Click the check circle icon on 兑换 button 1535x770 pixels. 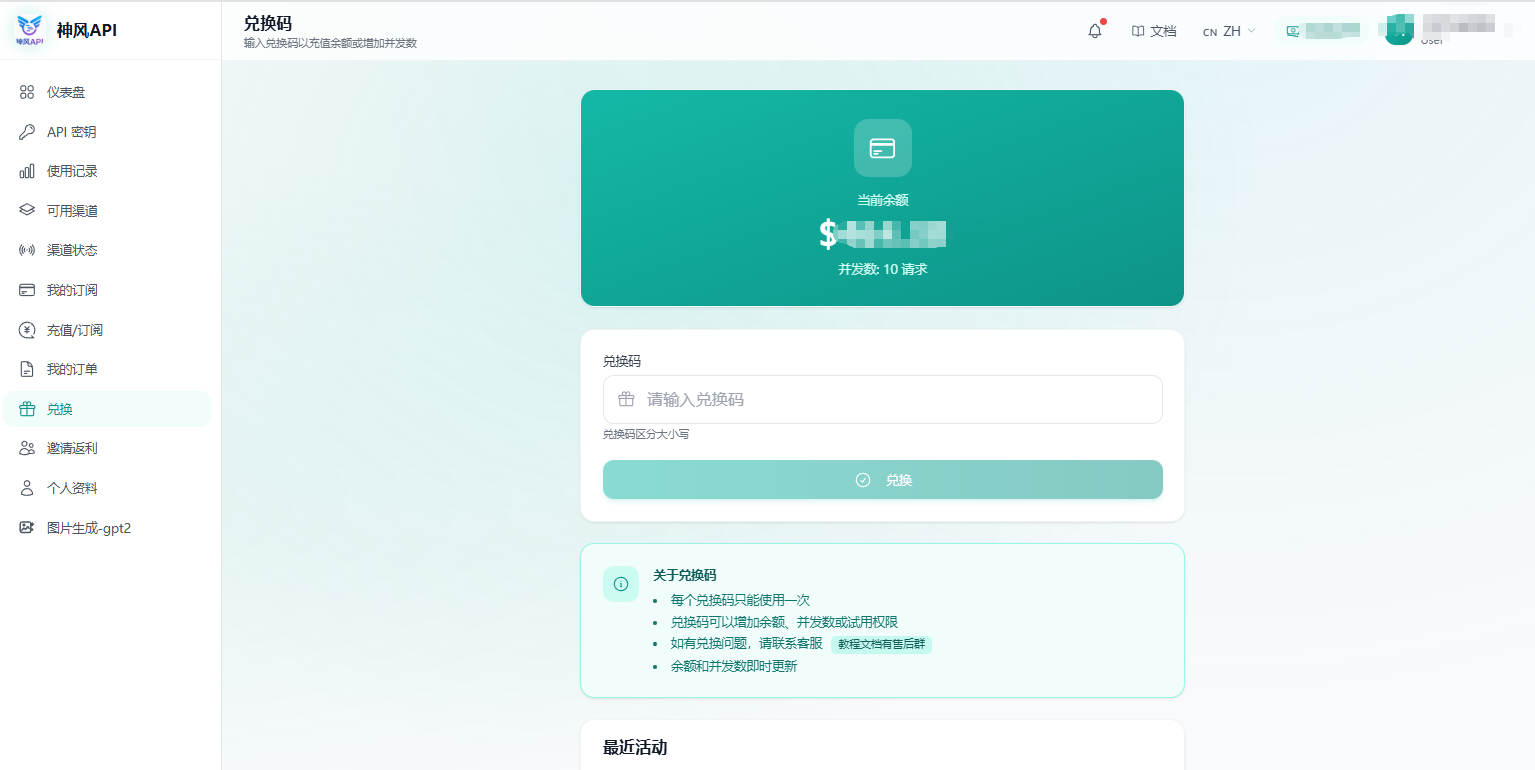(x=863, y=480)
